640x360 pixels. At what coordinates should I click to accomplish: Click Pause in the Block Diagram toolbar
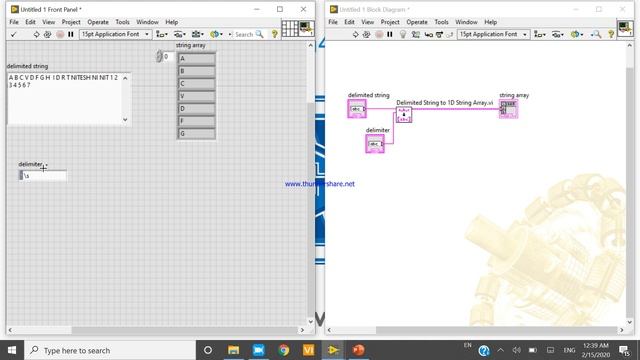click(x=390, y=34)
